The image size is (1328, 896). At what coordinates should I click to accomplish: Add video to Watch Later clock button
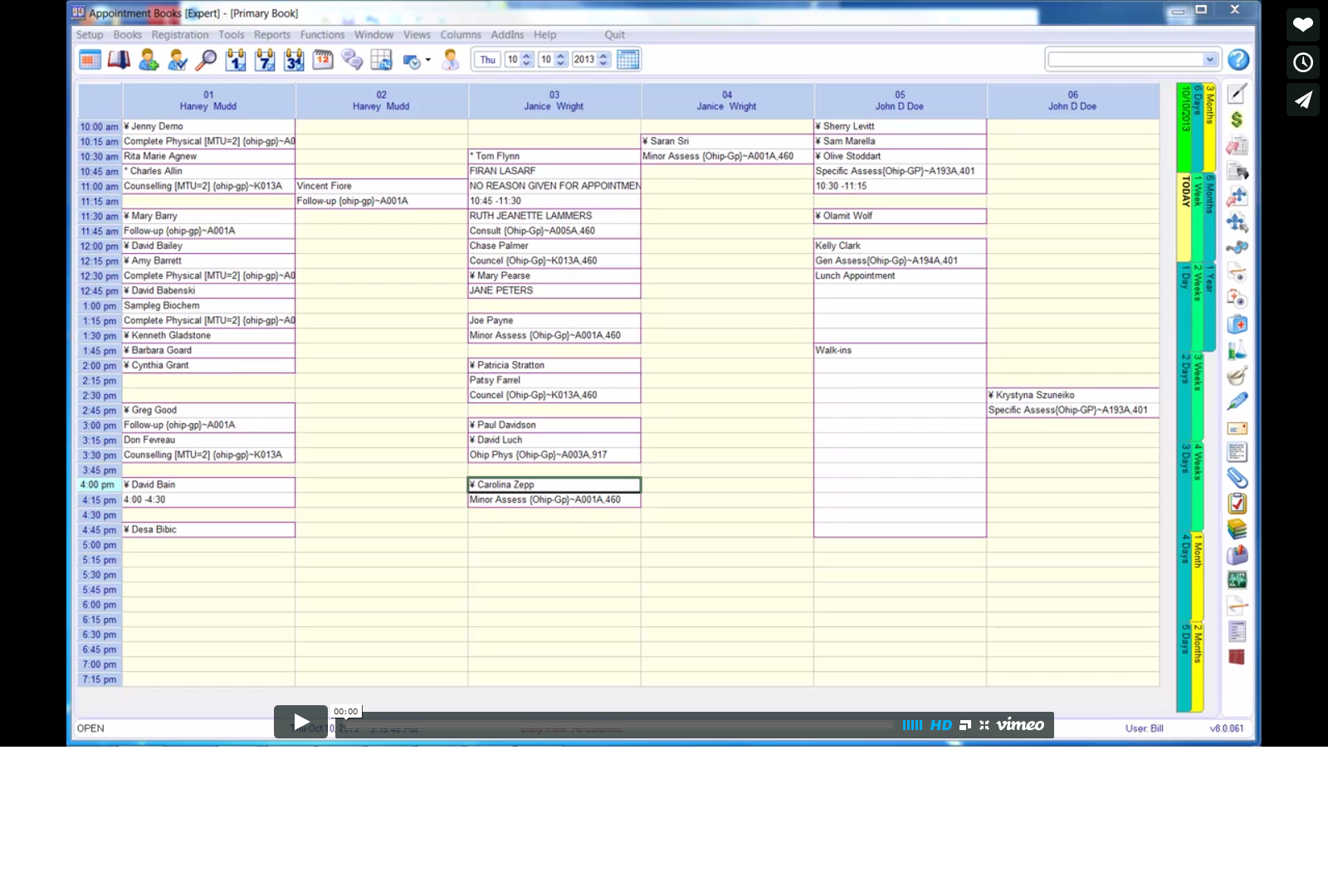tap(1303, 62)
